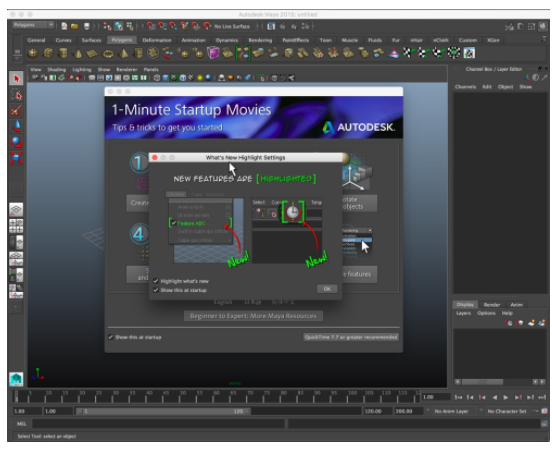The height and width of the screenshot is (451, 552).
Task: Play animation backward
Action: 494,397
